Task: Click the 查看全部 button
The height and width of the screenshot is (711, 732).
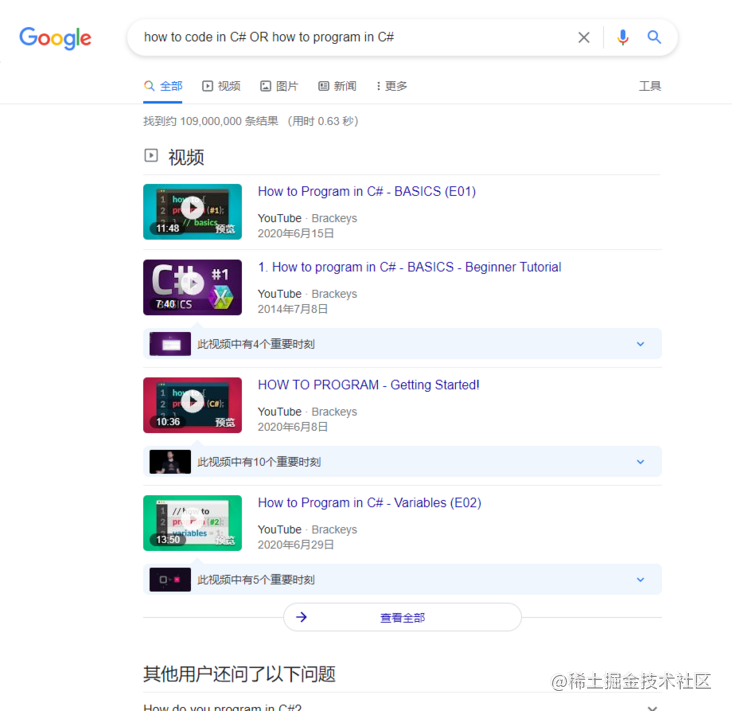Action: (402, 617)
